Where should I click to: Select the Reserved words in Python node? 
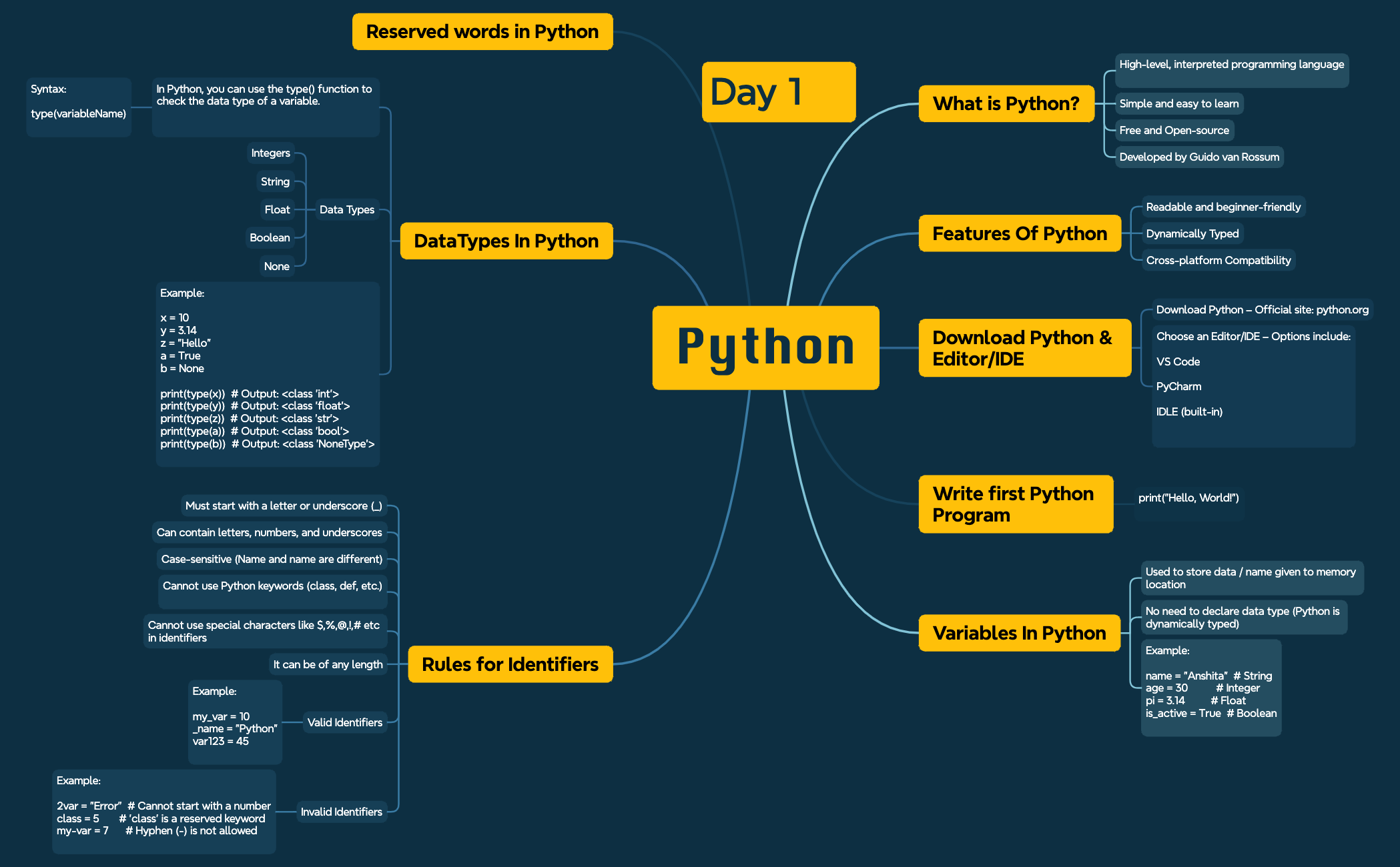coord(482,31)
